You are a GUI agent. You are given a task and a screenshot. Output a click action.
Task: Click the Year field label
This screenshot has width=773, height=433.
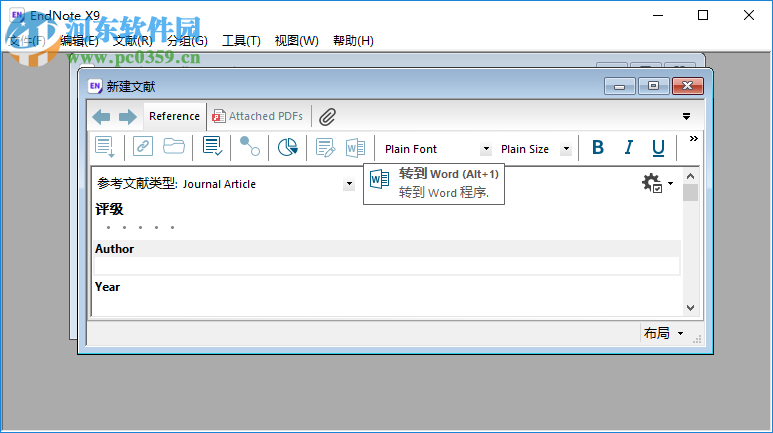107,287
